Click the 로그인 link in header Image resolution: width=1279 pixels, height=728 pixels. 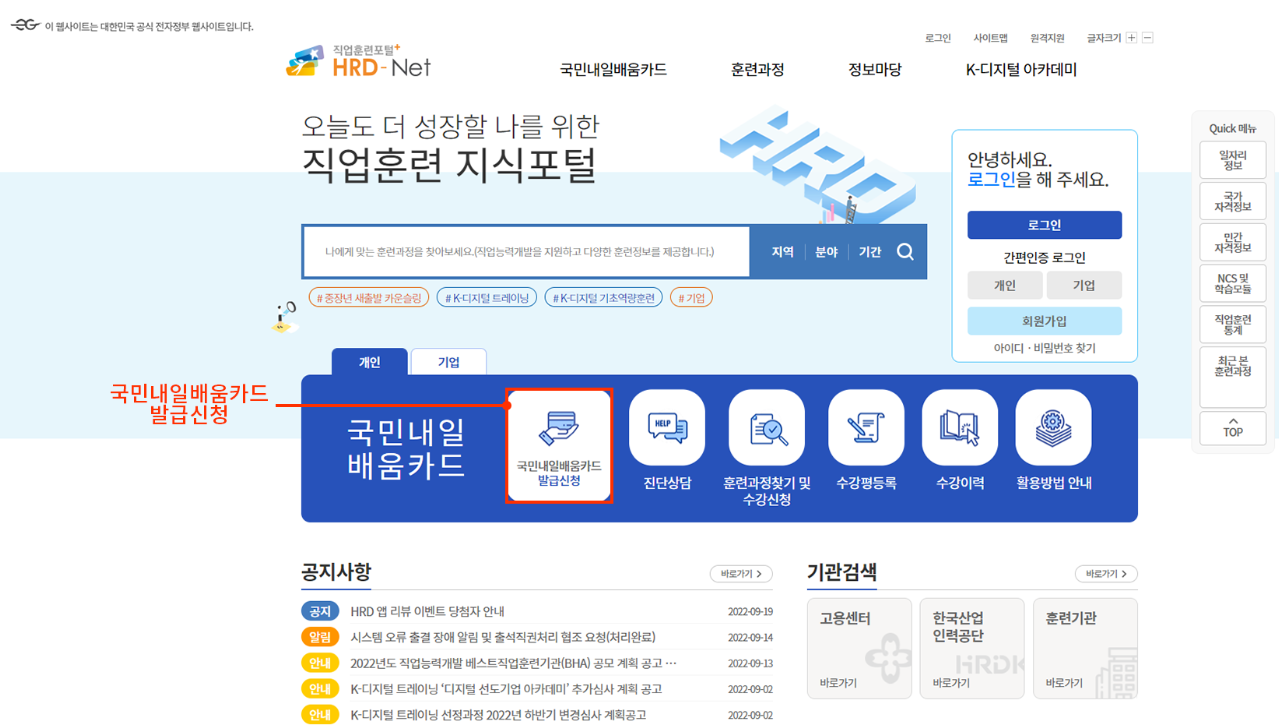pyautogui.click(x=938, y=38)
